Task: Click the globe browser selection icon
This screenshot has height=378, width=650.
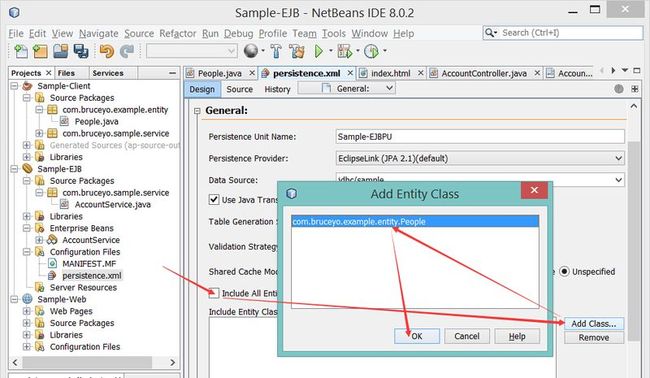Action: pos(251,51)
